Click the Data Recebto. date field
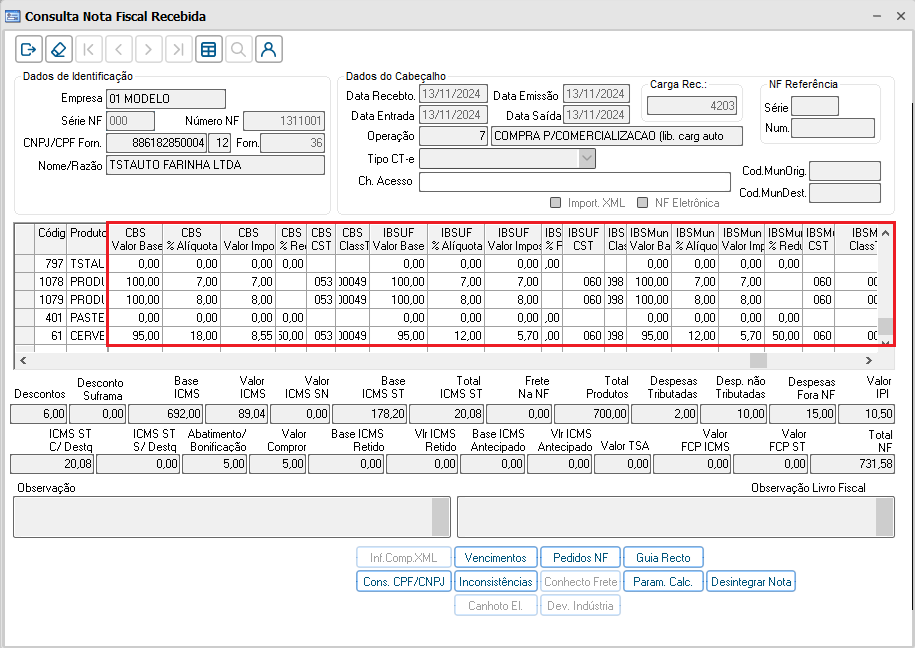Image resolution: width=915 pixels, height=649 pixels. click(454, 94)
